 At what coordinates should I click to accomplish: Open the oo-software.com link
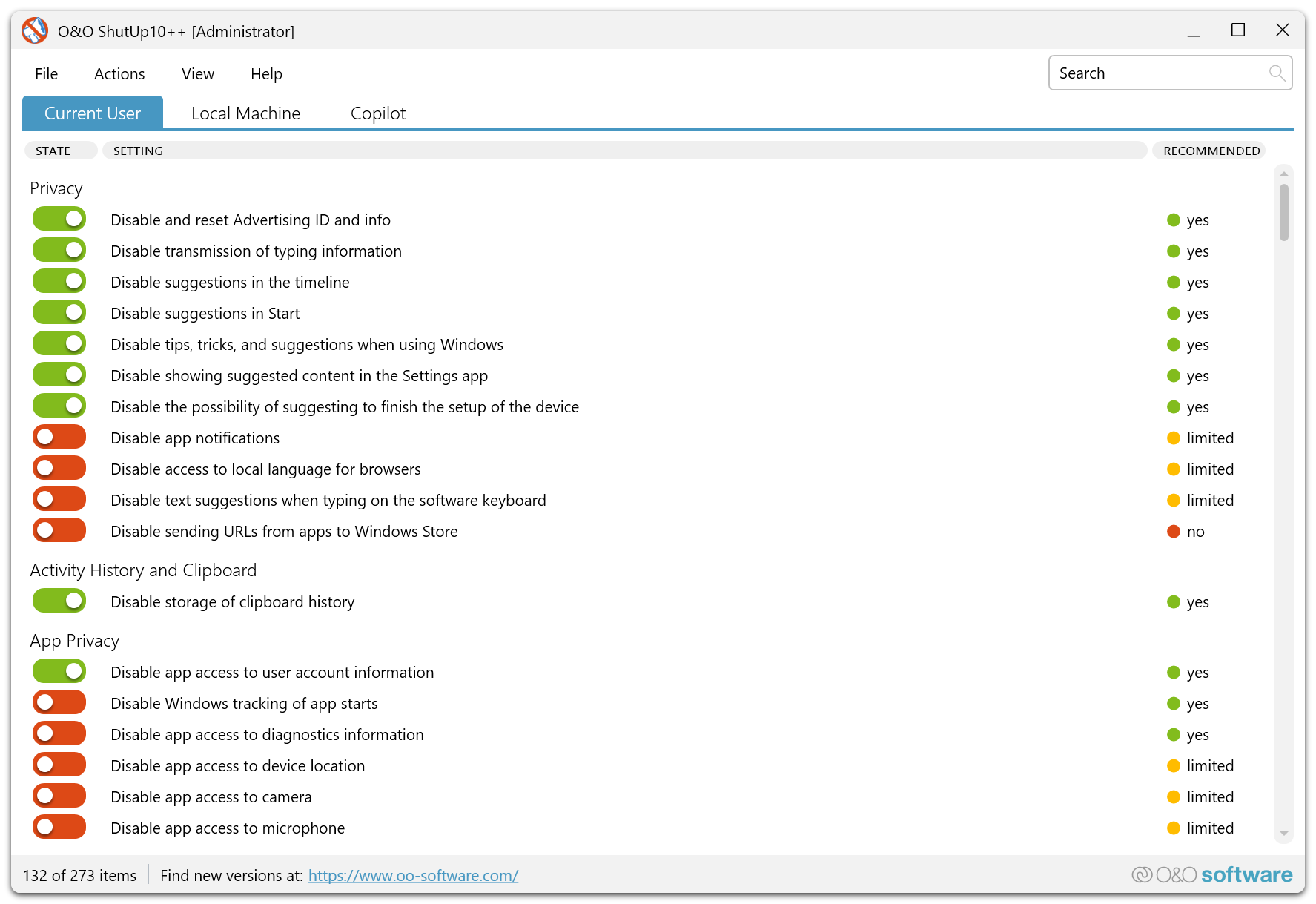coord(413,876)
